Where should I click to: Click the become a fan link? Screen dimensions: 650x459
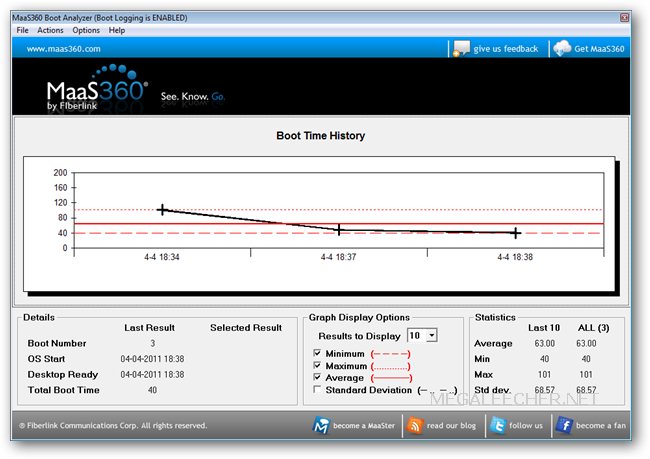tap(601, 425)
